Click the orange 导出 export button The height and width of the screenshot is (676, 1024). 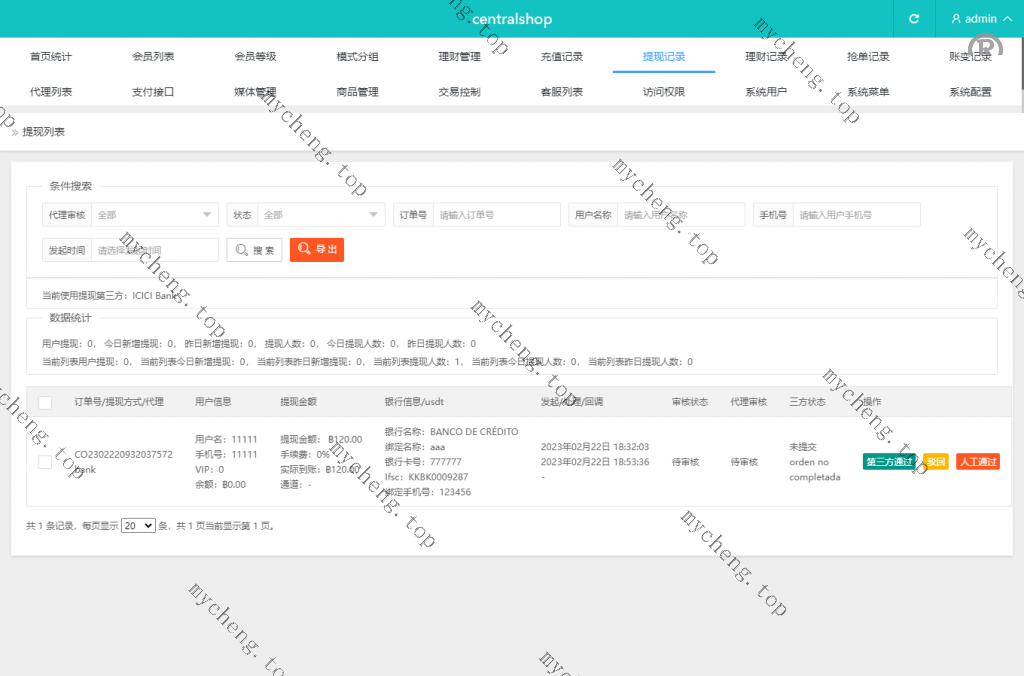point(317,250)
